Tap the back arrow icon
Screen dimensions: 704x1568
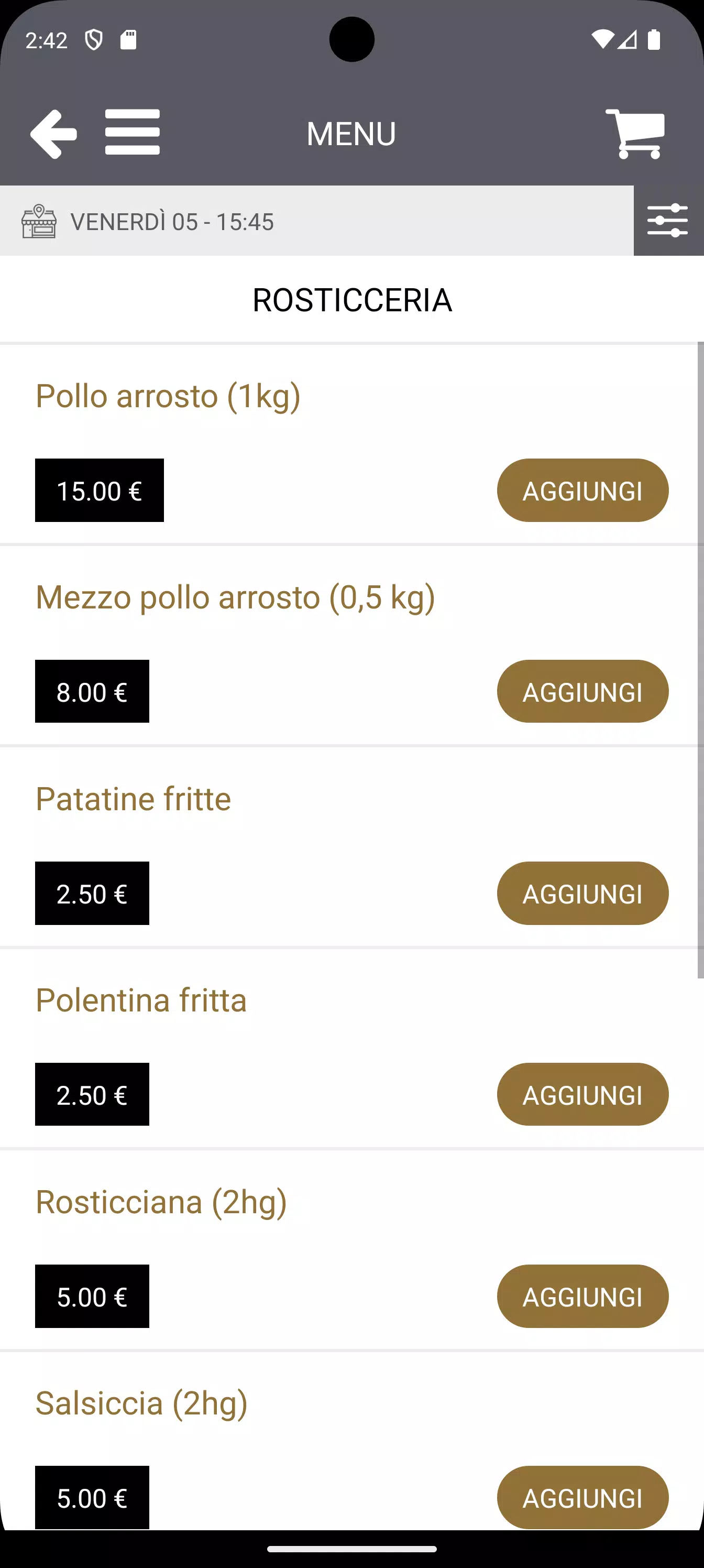click(x=53, y=133)
